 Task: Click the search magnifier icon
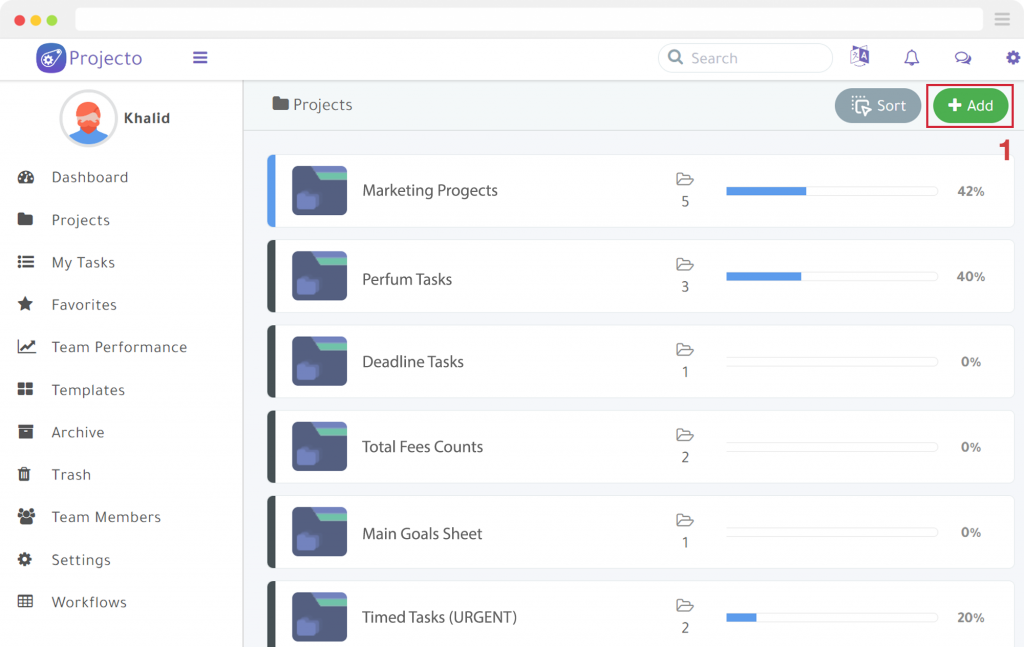pyautogui.click(x=676, y=57)
